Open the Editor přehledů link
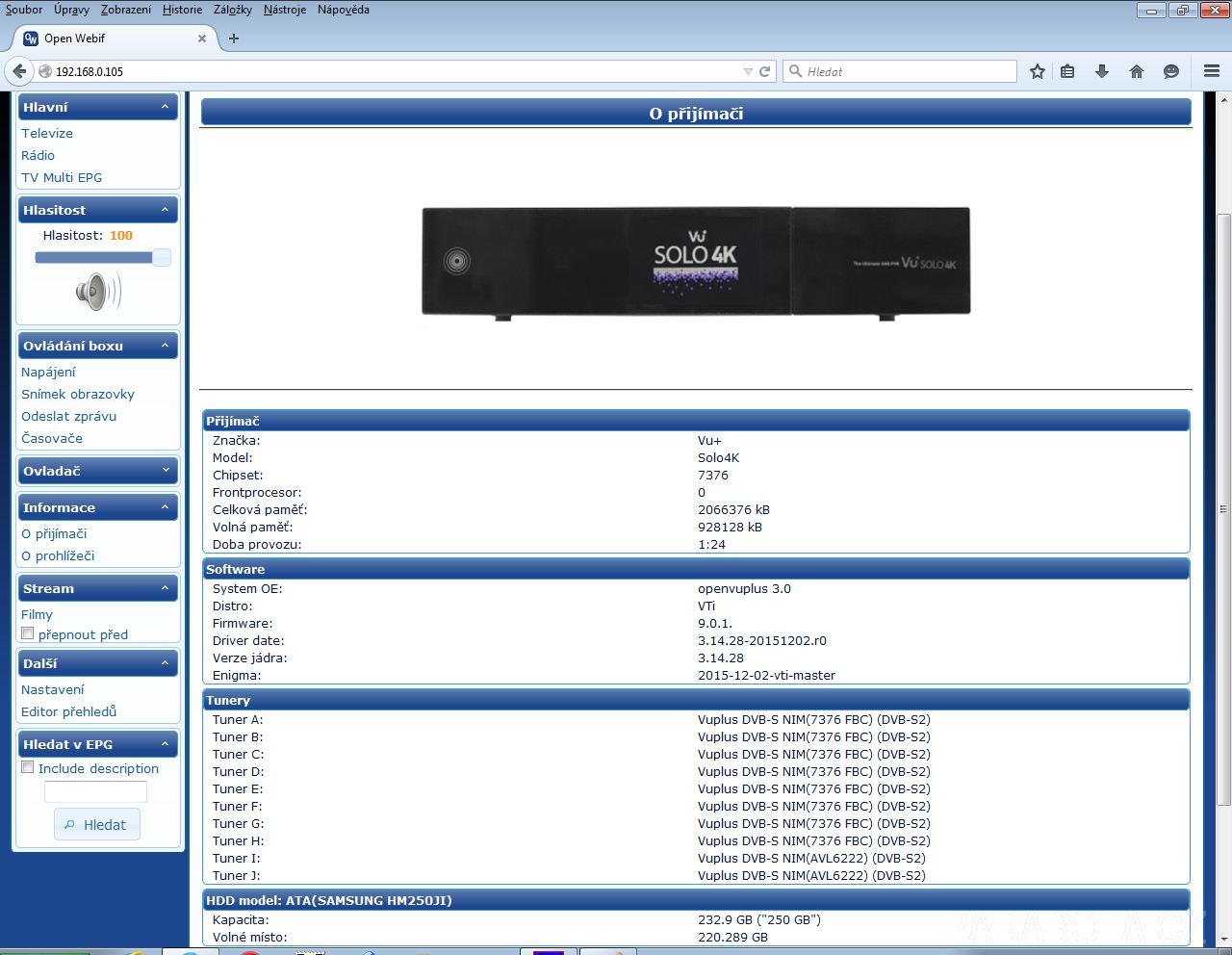 click(68, 711)
